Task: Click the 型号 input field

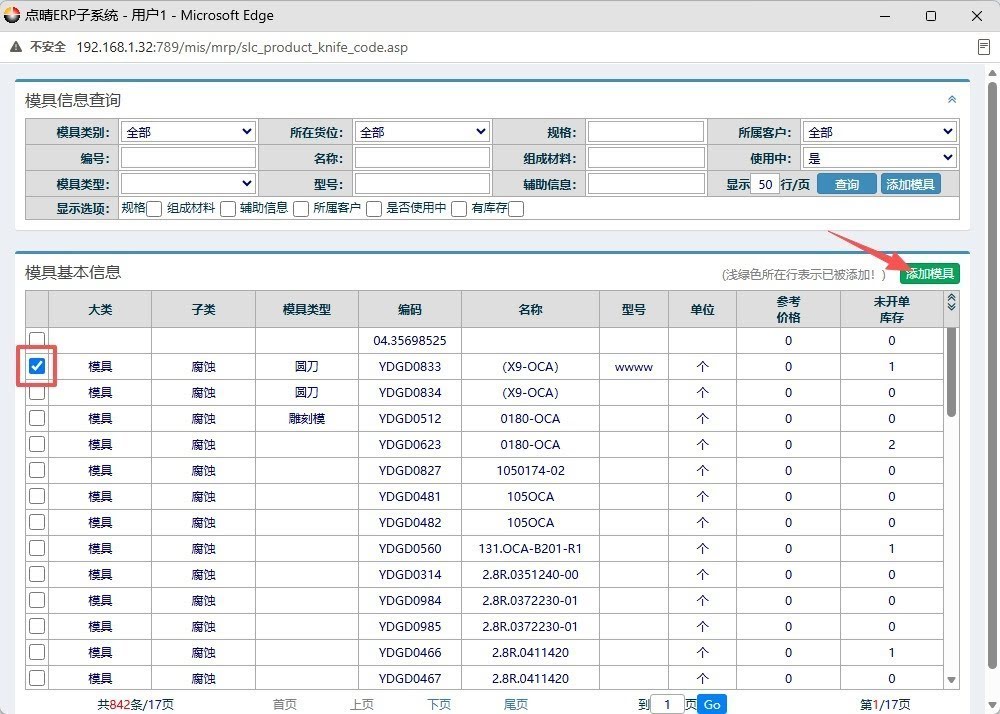Action: coord(422,184)
